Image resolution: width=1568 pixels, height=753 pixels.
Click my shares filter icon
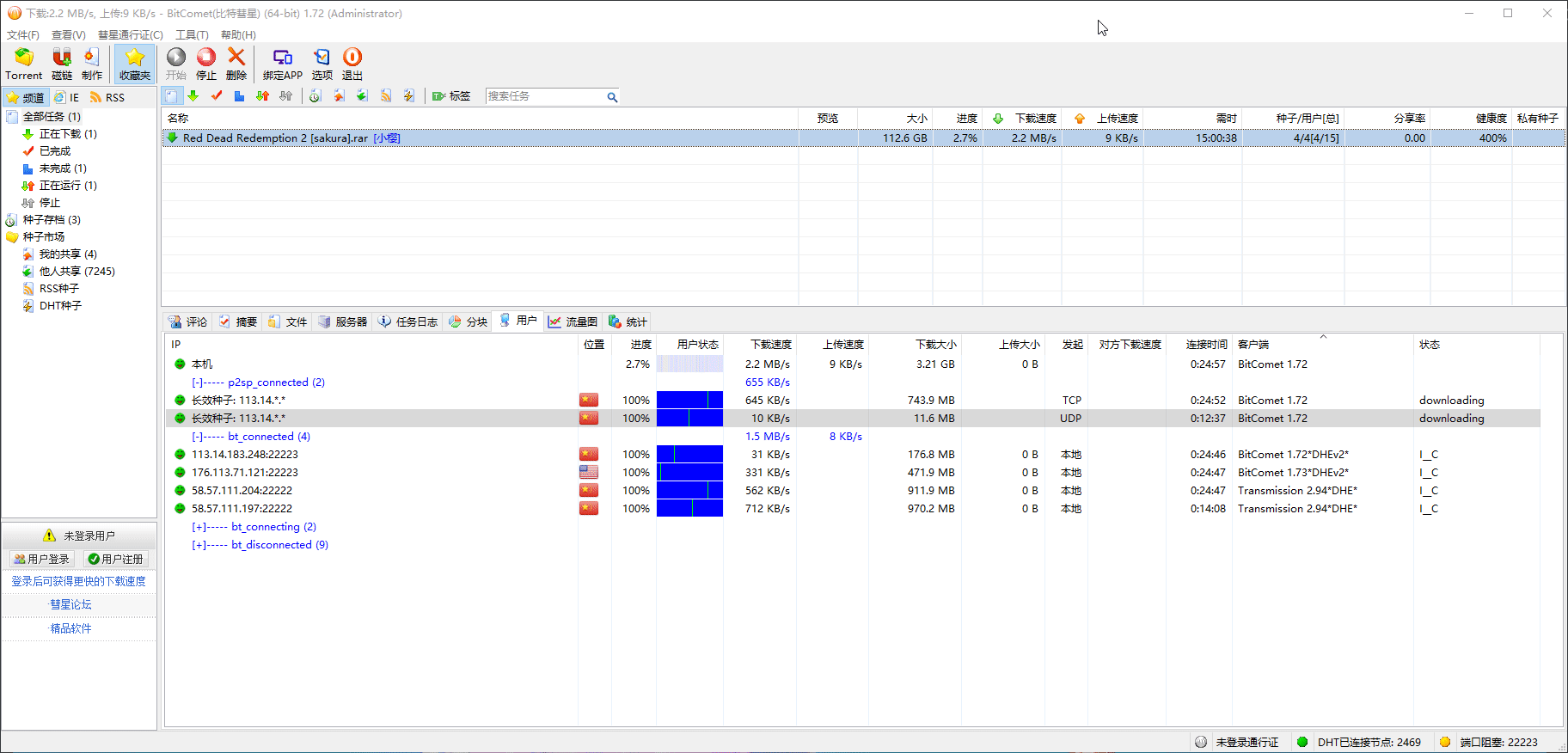click(340, 96)
